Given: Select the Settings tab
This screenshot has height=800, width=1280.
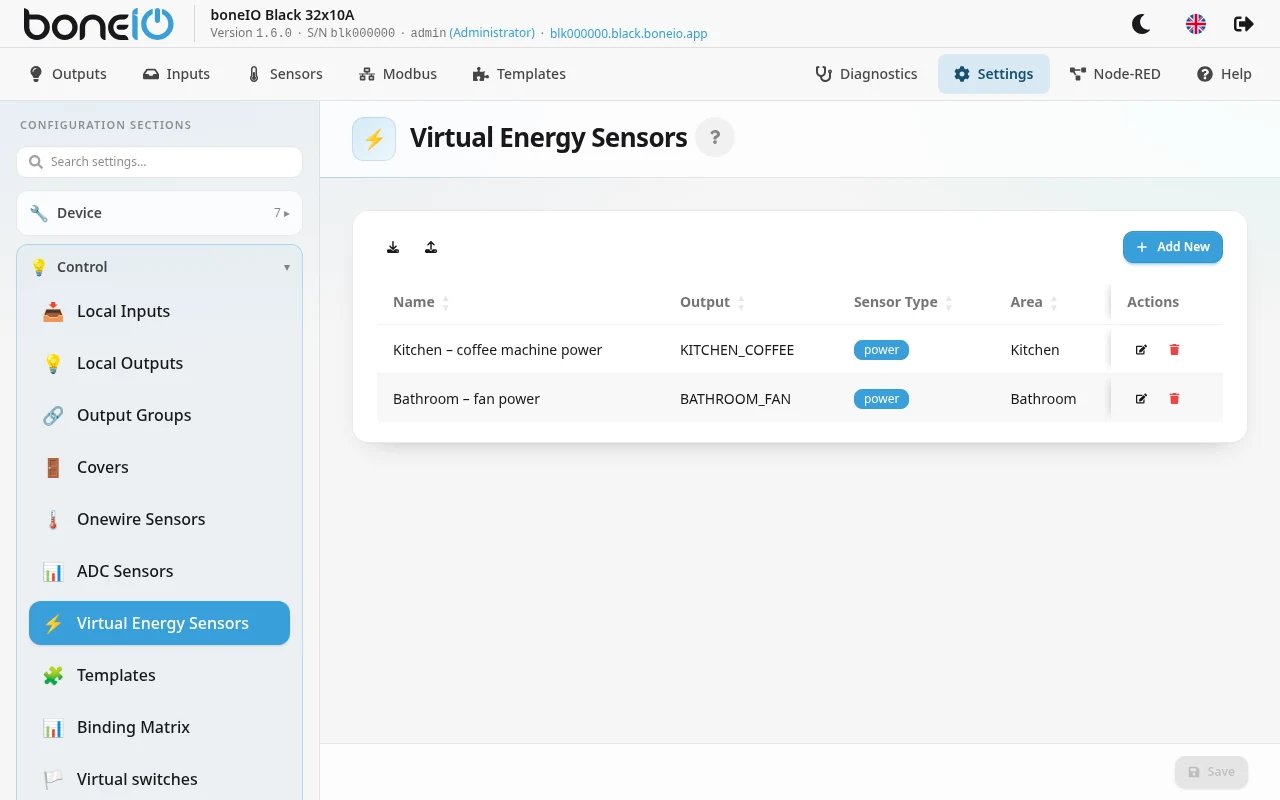Looking at the screenshot, I should [x=994, y=74].
